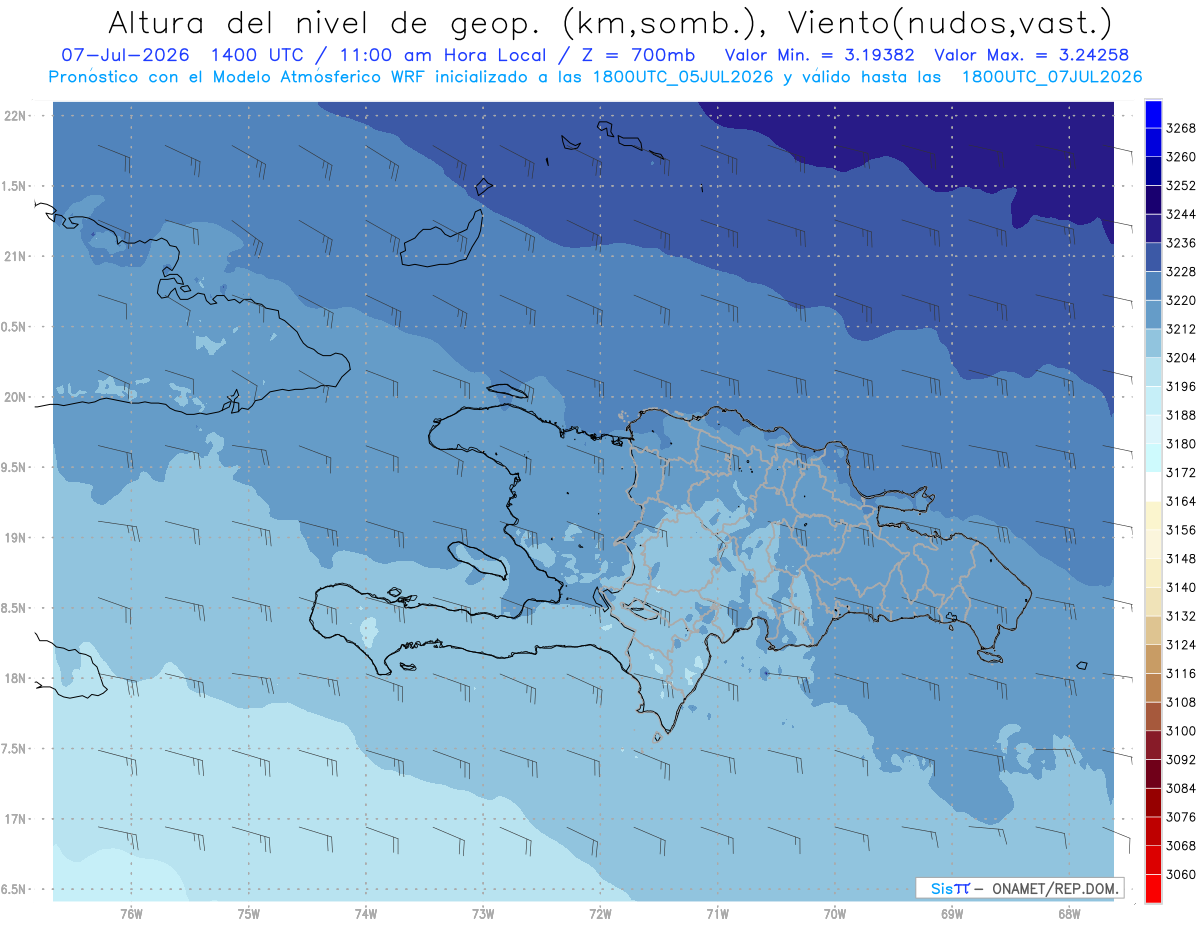Click the '20N' latitude label
Screen dimensions: 1200x927
(x=14, y=397)
